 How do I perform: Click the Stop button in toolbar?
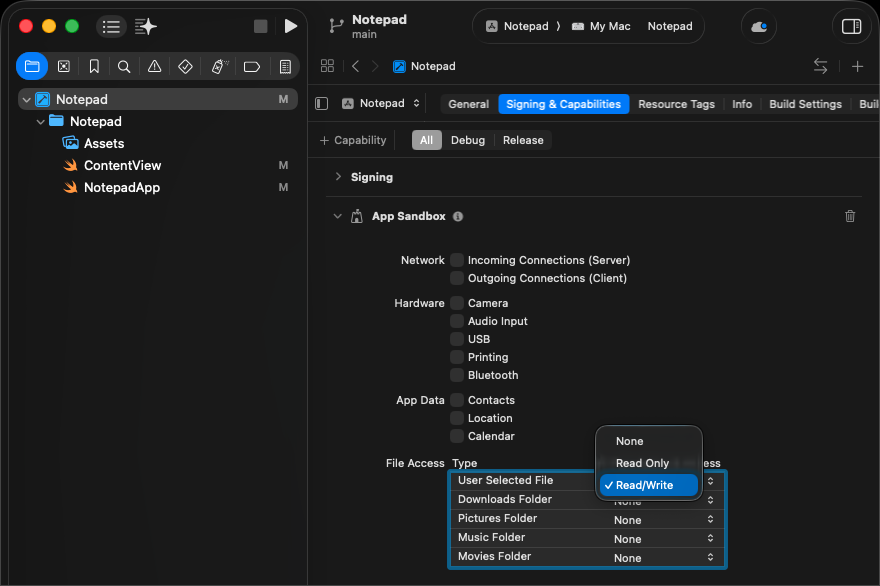[261, 26]
